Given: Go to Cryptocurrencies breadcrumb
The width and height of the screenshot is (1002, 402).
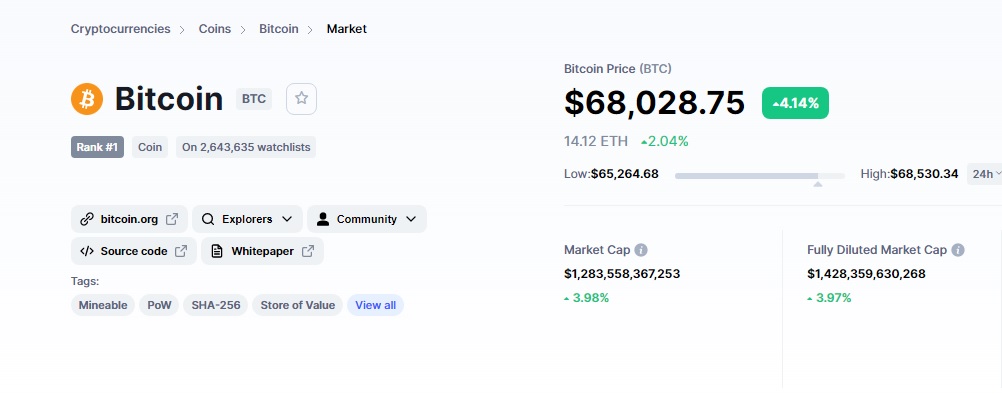Looking at the screenshot, I should pos(121,29).
